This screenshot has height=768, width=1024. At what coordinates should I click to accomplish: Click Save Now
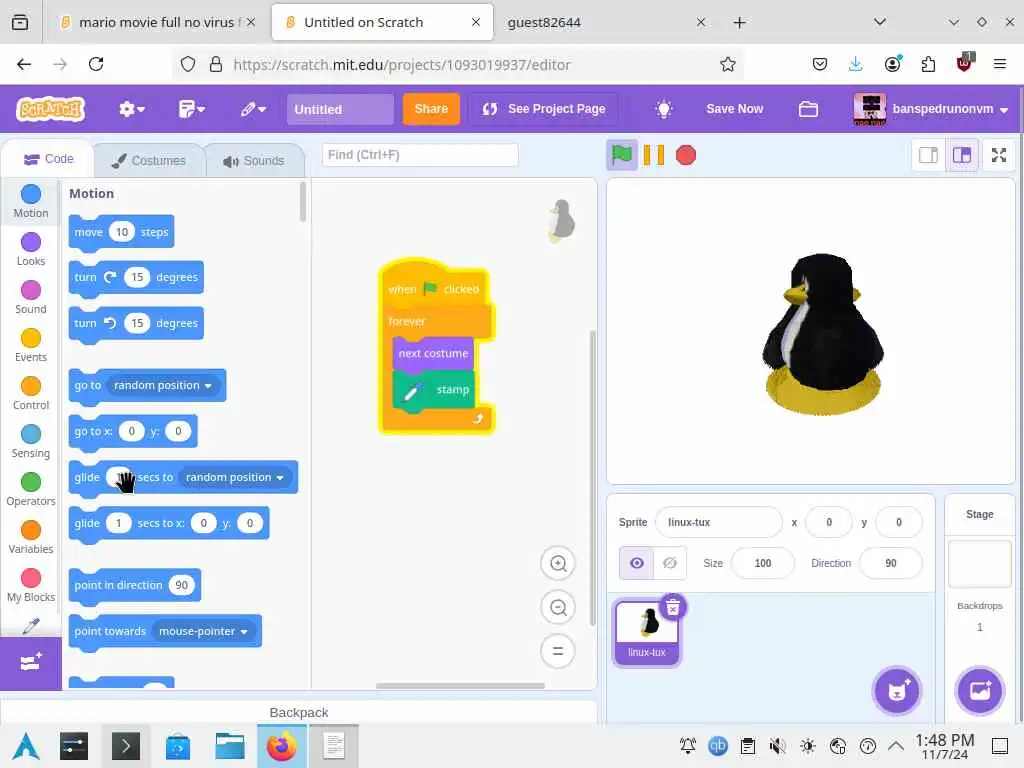[734, 109]
